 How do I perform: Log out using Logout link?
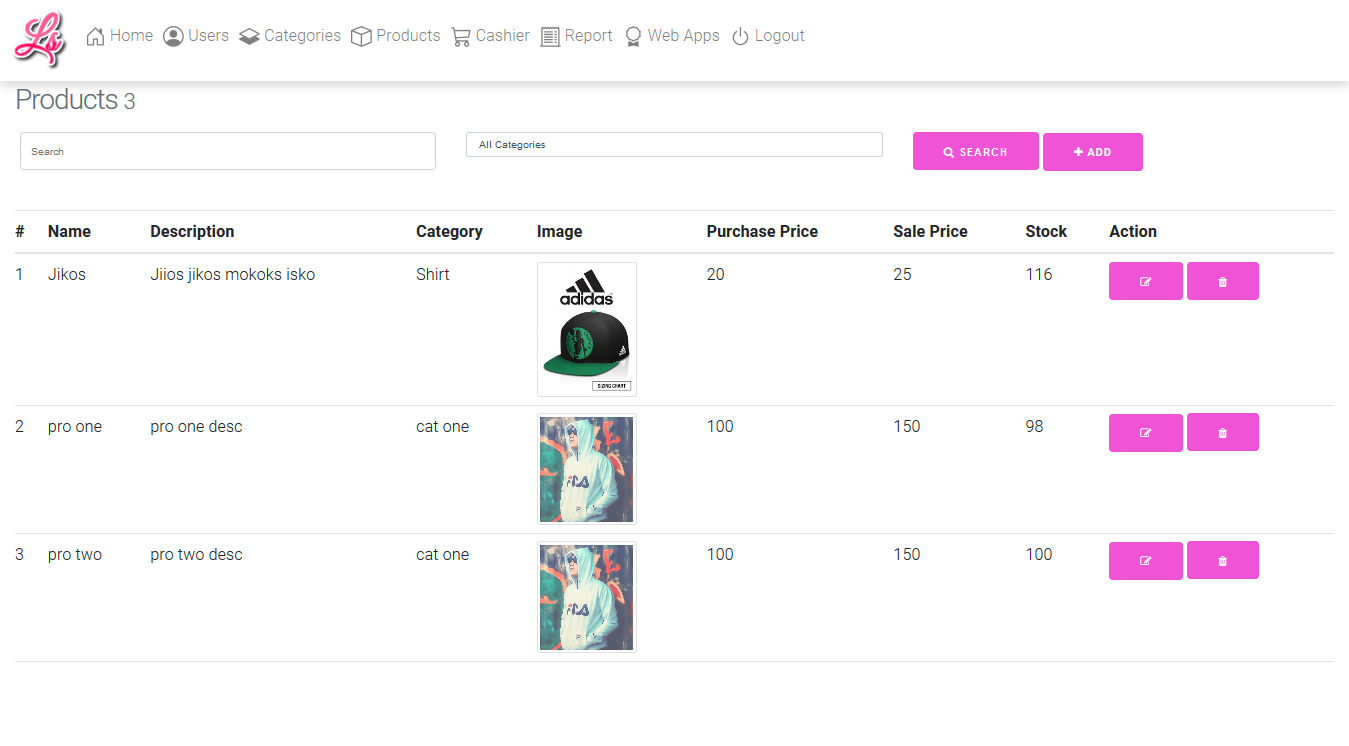pos(768,36)
